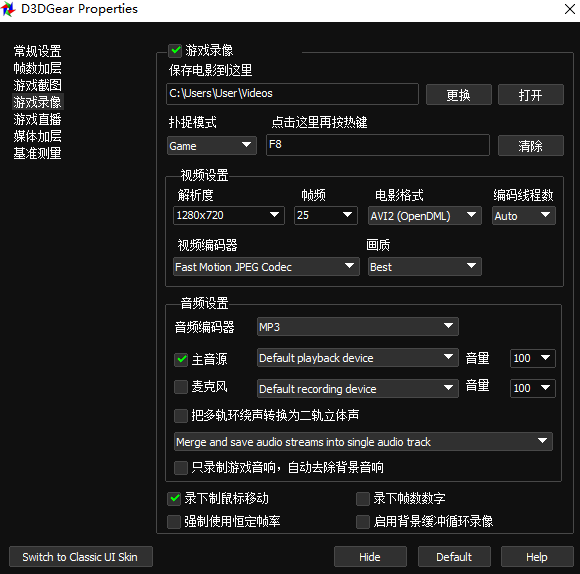Open the Default playback device dropdown
This screenshot has height=574, width=580.
(358, 358)
